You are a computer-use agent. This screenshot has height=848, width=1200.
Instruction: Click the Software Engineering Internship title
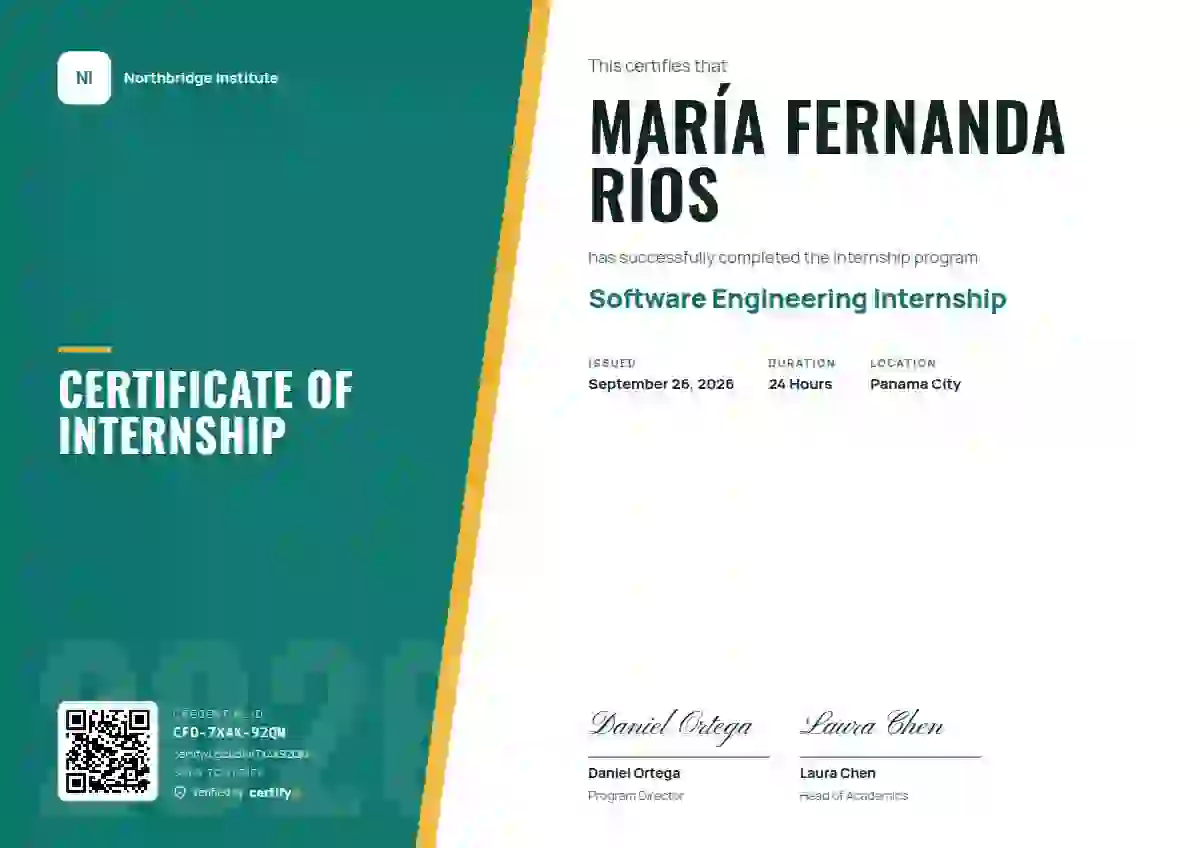click(797, 299)
